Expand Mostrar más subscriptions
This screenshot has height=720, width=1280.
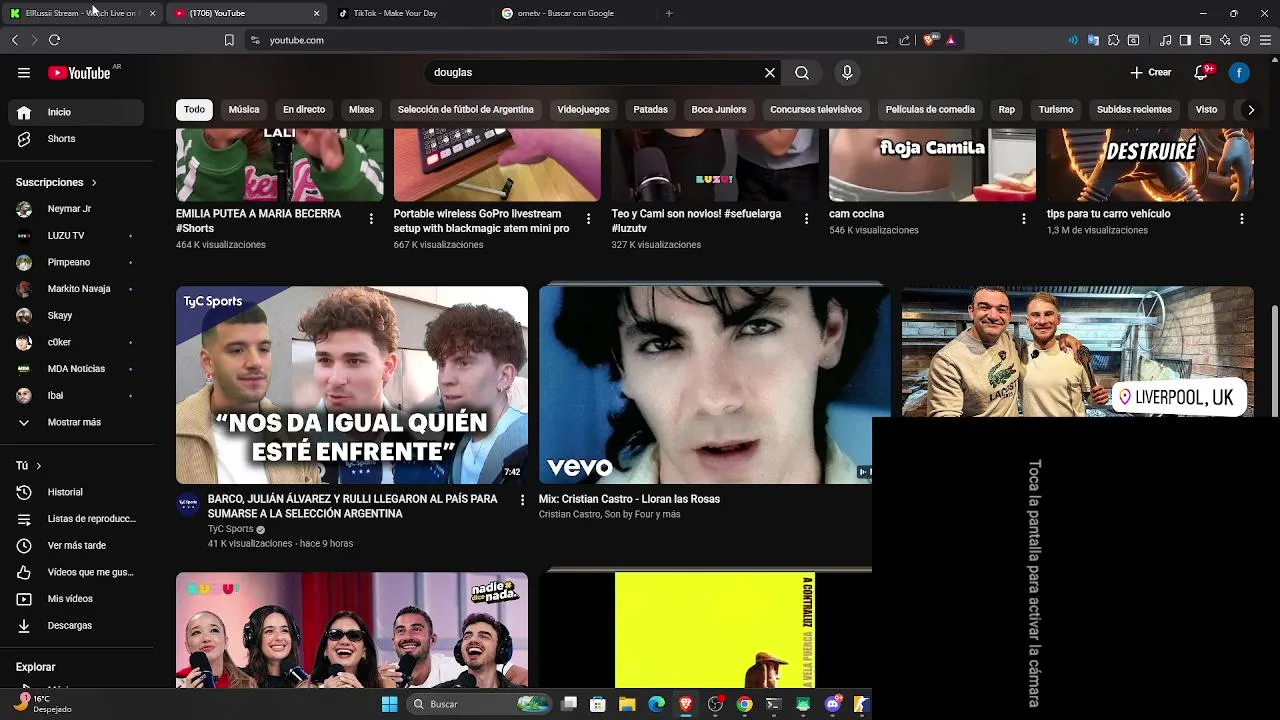tap(76, 422)
